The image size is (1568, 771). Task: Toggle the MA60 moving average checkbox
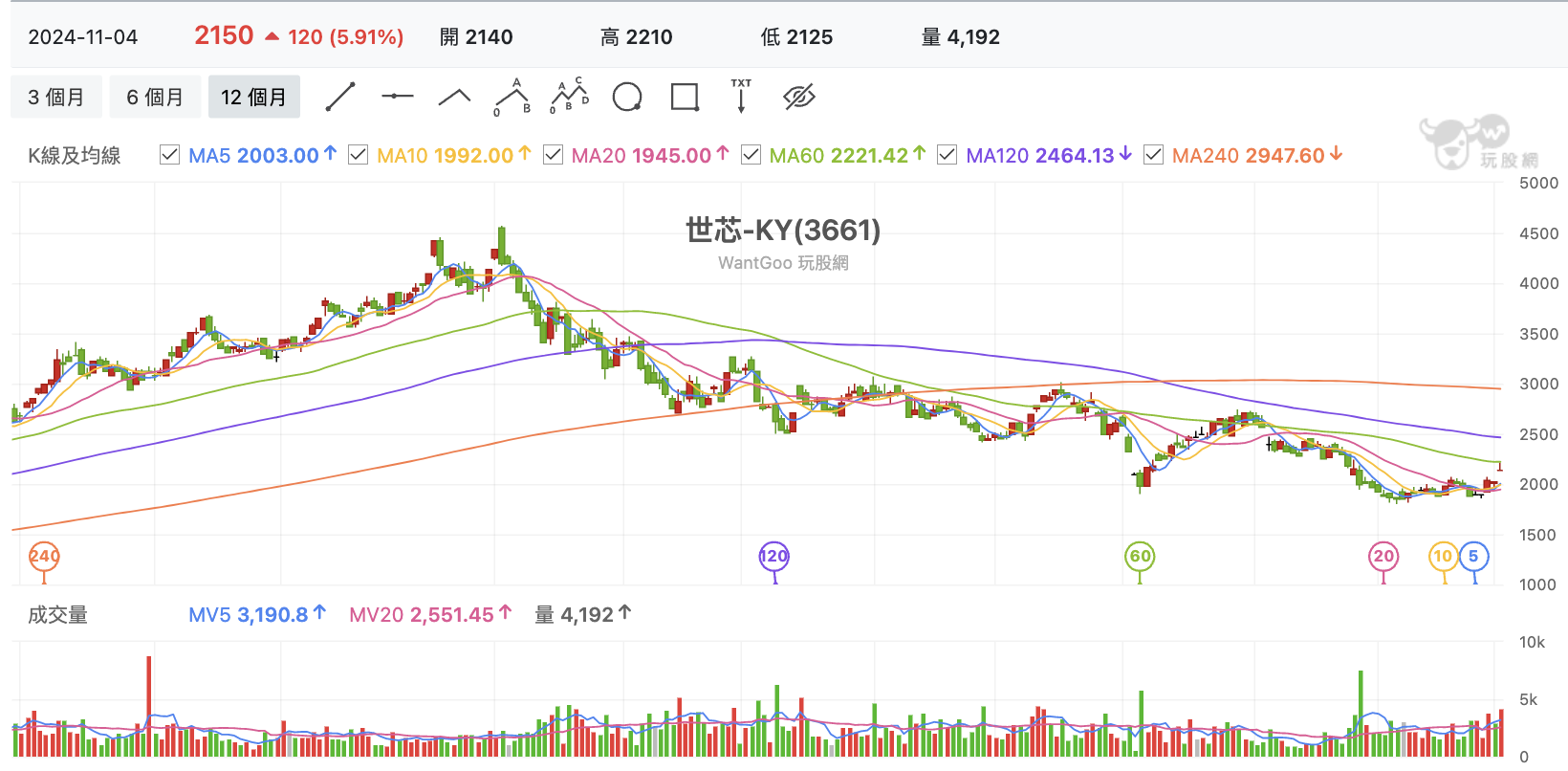[x=751, y=155]
